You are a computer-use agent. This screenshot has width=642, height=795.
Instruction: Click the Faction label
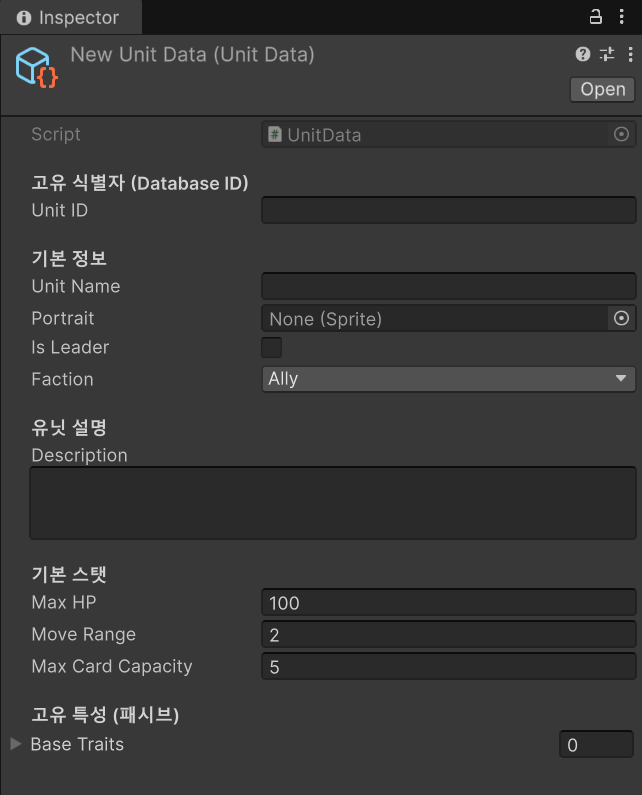[62, 379]
